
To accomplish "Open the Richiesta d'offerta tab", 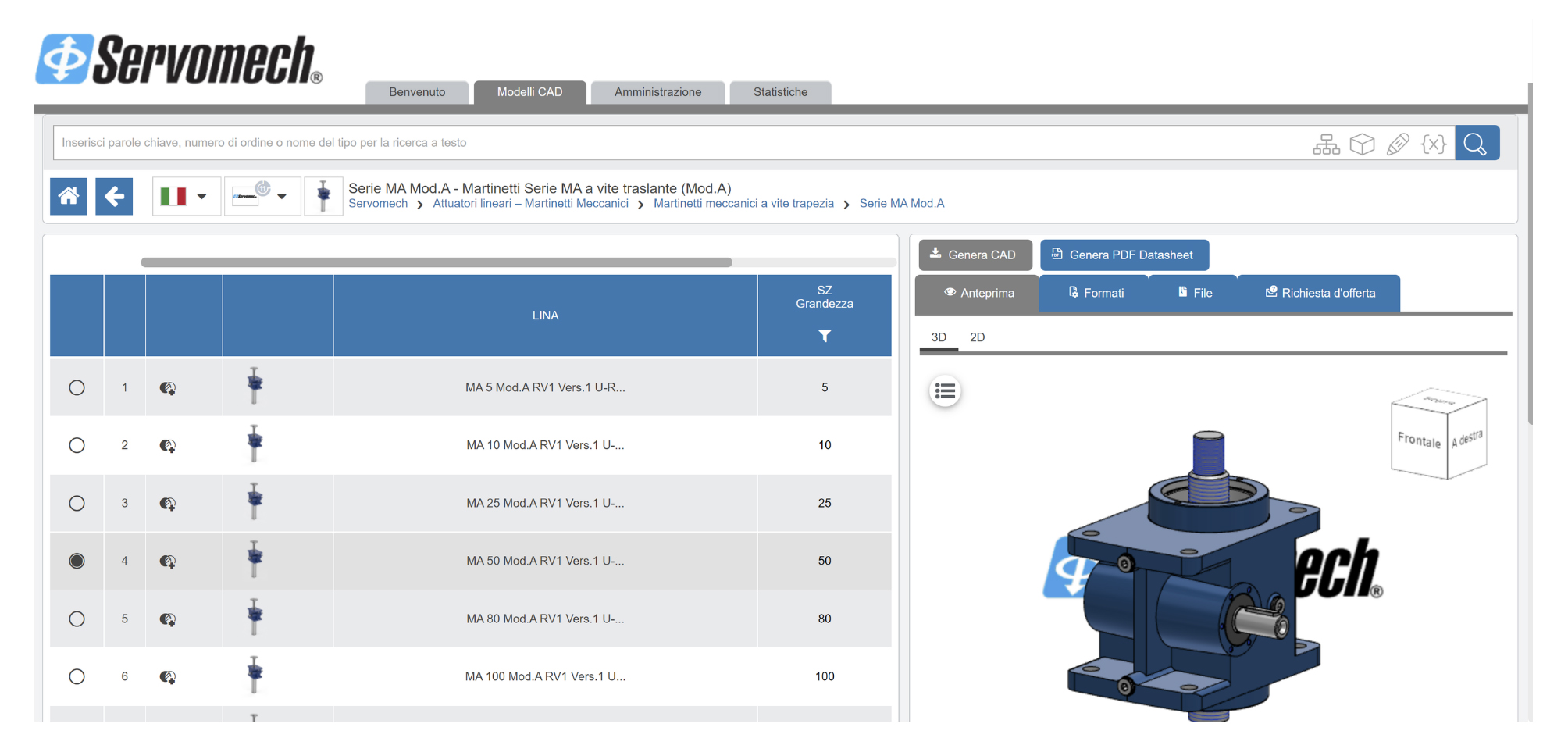I will coord(1320,293).
